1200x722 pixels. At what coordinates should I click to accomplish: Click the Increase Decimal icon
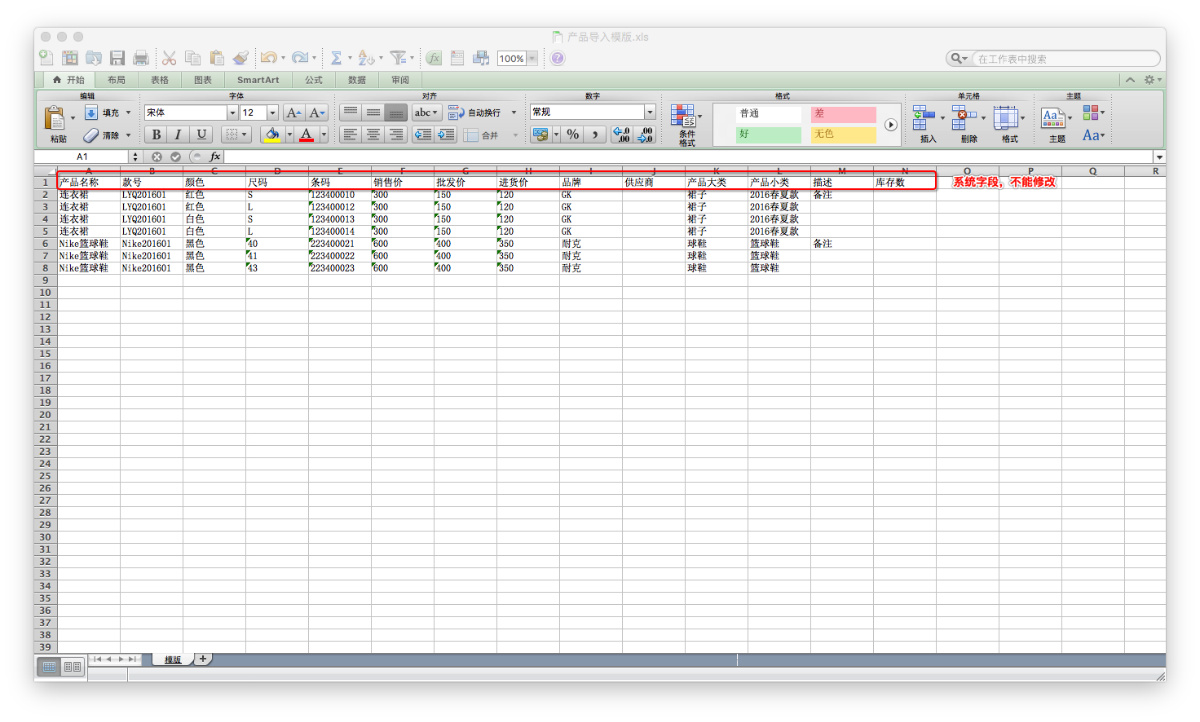[621, 134]
